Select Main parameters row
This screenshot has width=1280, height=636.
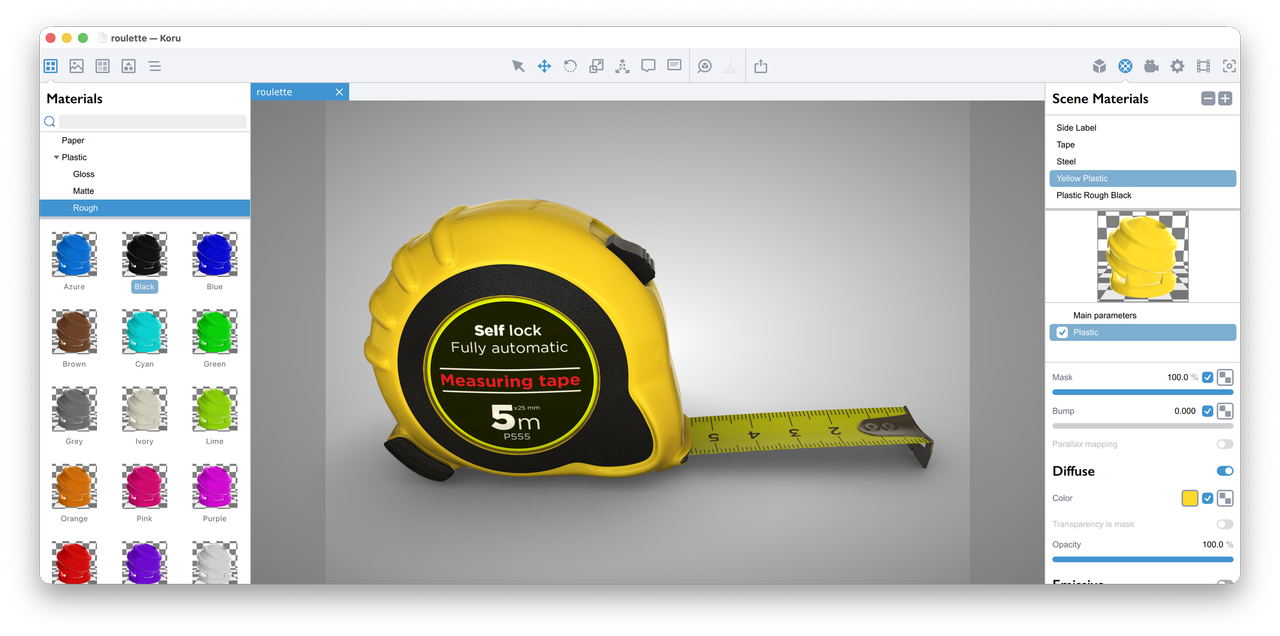click(1143, 315)
